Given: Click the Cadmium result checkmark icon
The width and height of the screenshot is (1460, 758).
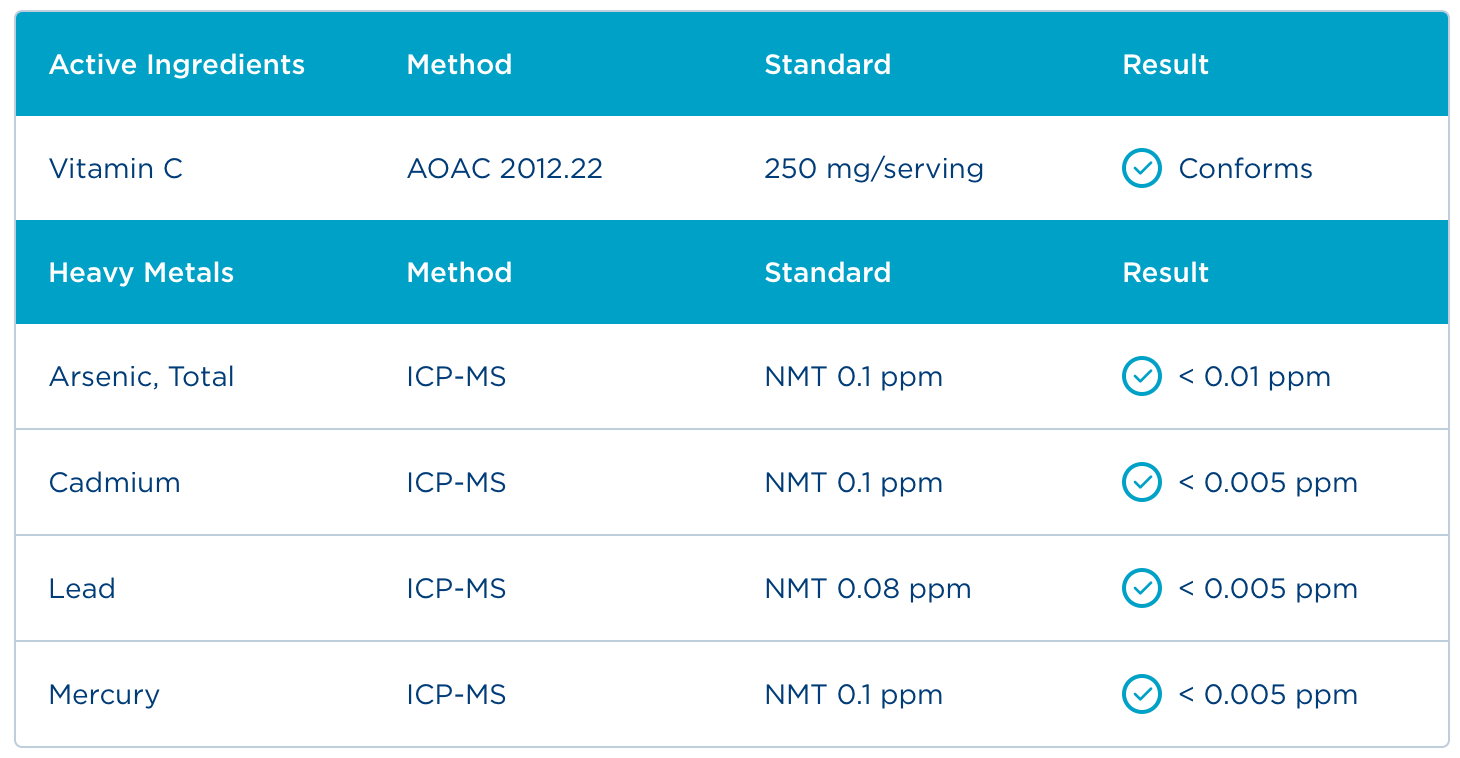Looking at the screenshot, I should point(1141,483).
